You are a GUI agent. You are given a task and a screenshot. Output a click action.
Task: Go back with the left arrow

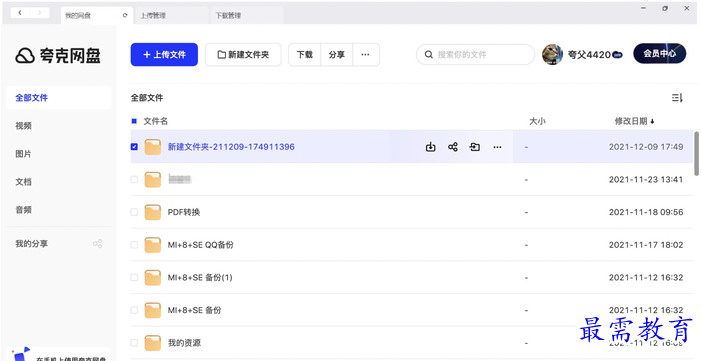(20, 13)
